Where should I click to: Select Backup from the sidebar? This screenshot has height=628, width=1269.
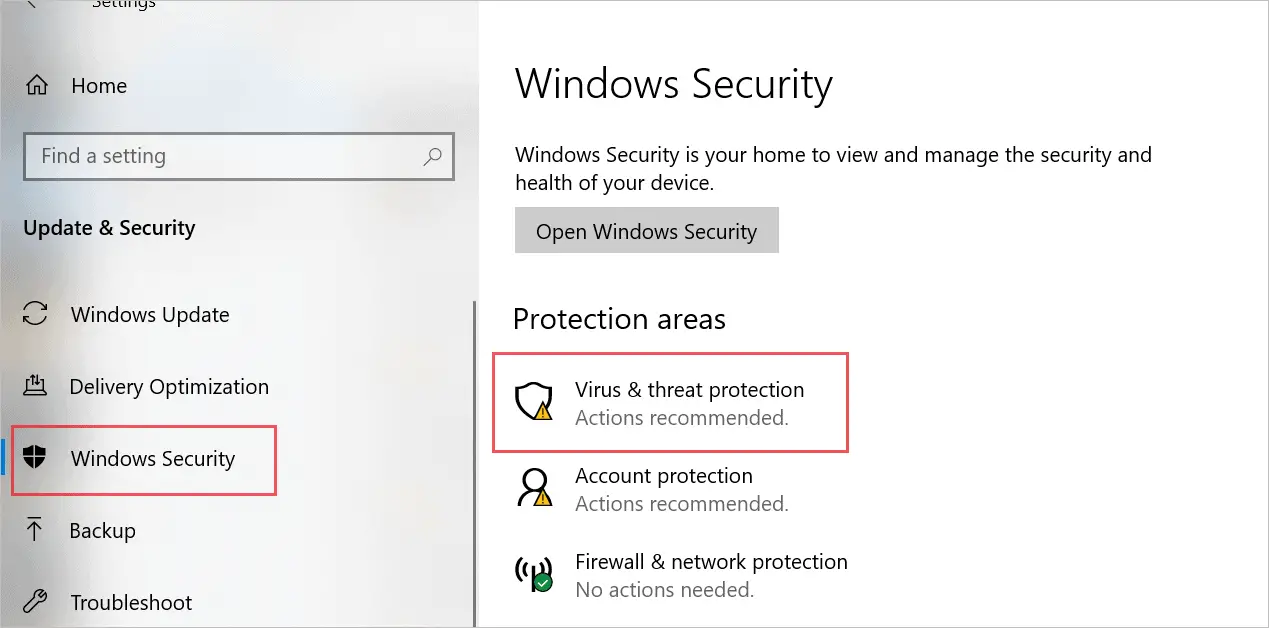pyautogui.click(x=103, y=531)
